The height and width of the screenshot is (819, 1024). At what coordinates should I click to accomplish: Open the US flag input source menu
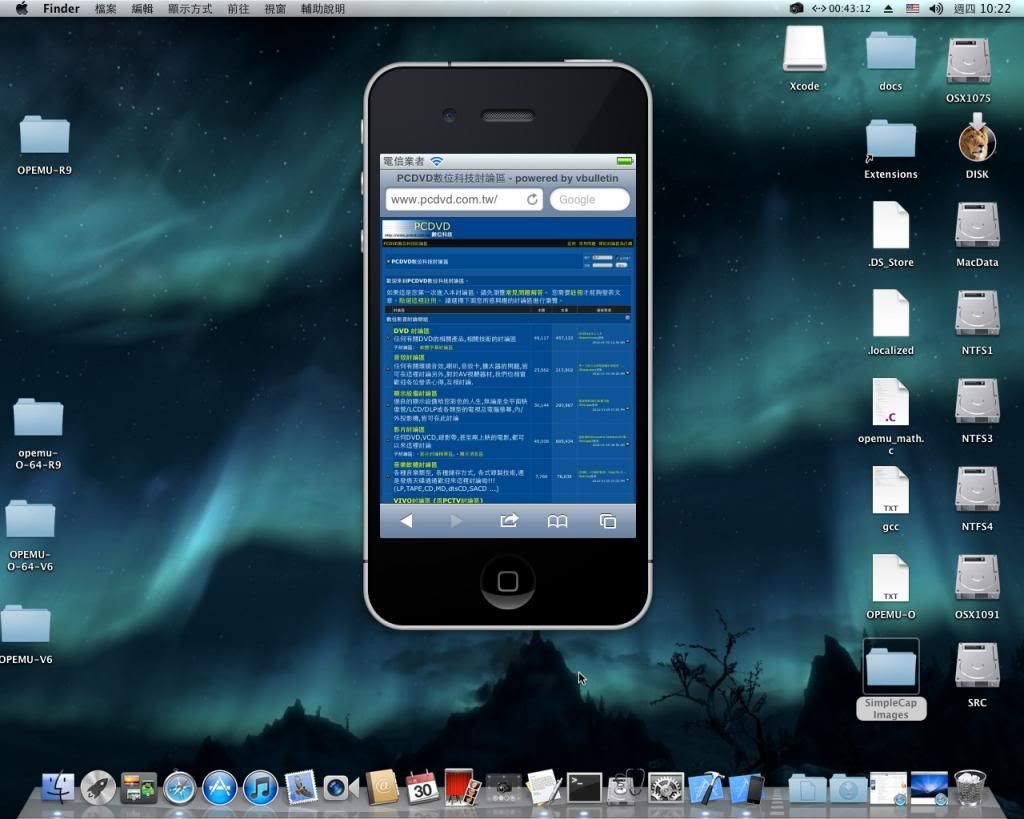[912, 8]
